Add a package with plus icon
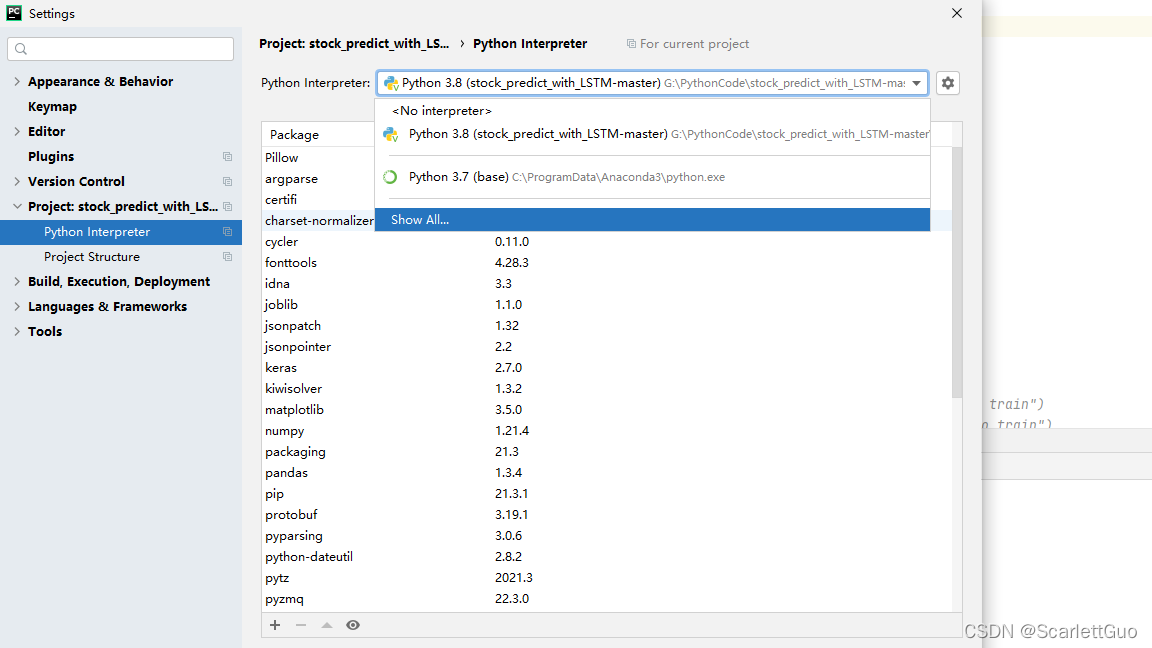Viewport: 1152px width, 648px height. click(x=275, y=625)
